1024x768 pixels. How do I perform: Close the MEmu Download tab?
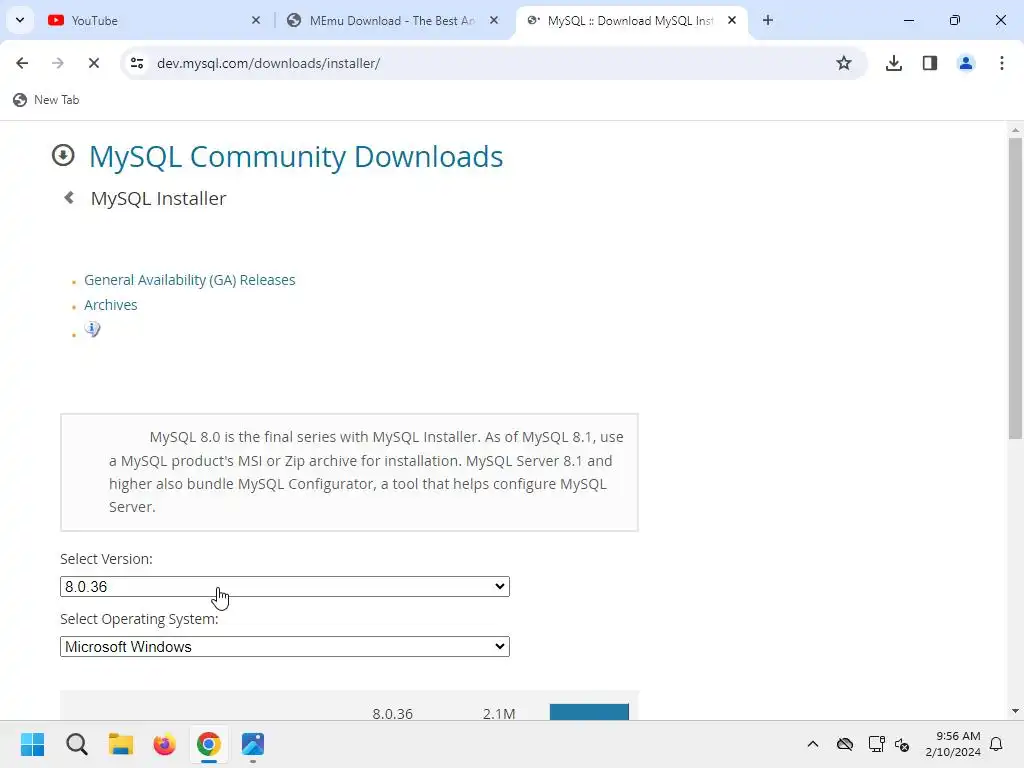[x=494, y=20]
